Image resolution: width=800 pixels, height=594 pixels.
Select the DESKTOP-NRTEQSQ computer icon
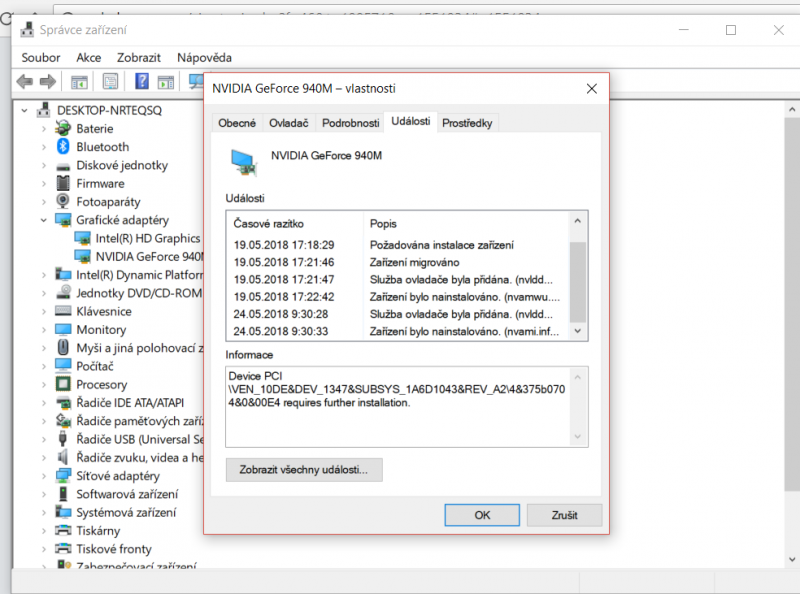click(44, 110)
